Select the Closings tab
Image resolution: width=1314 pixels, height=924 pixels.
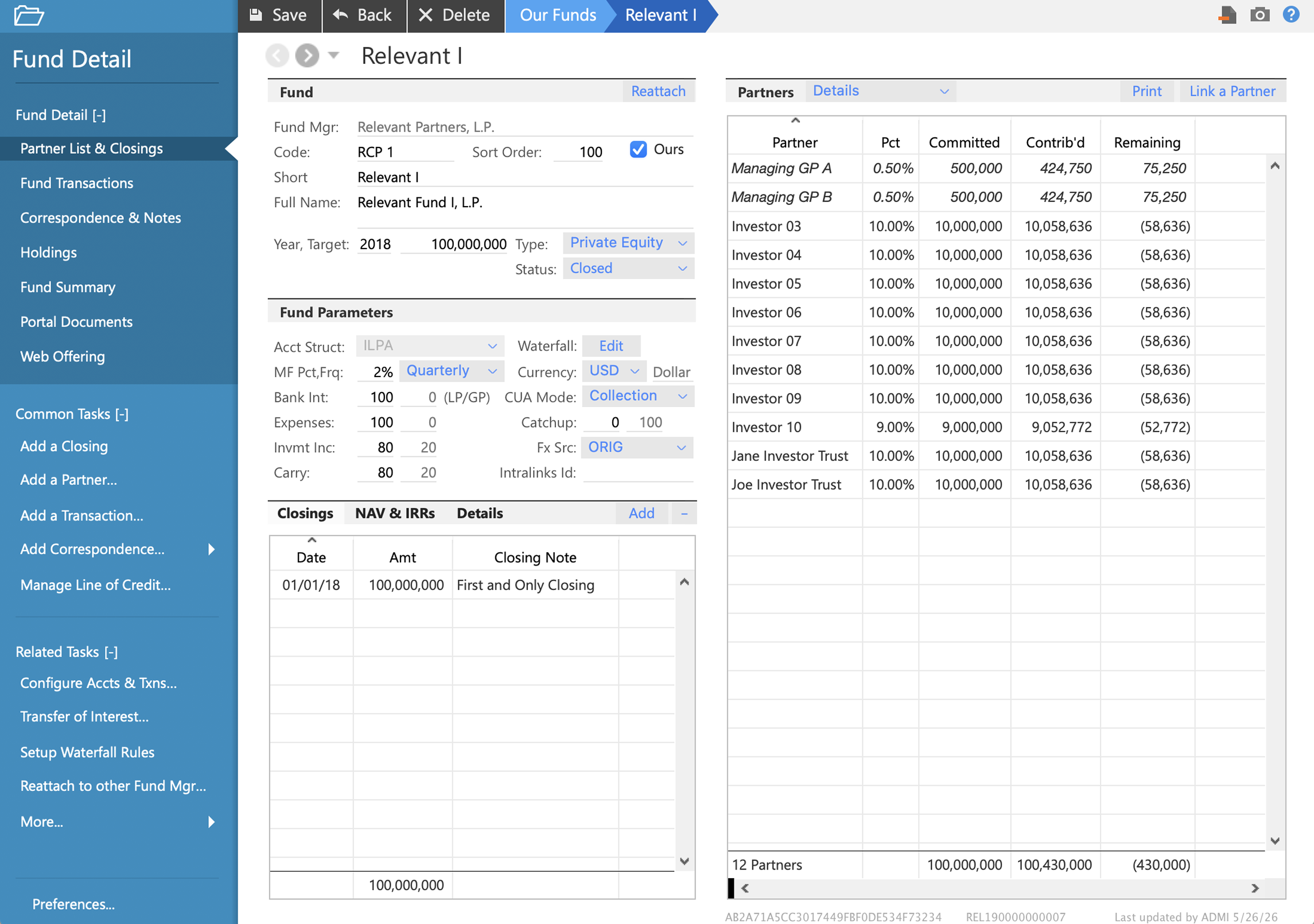305,513
